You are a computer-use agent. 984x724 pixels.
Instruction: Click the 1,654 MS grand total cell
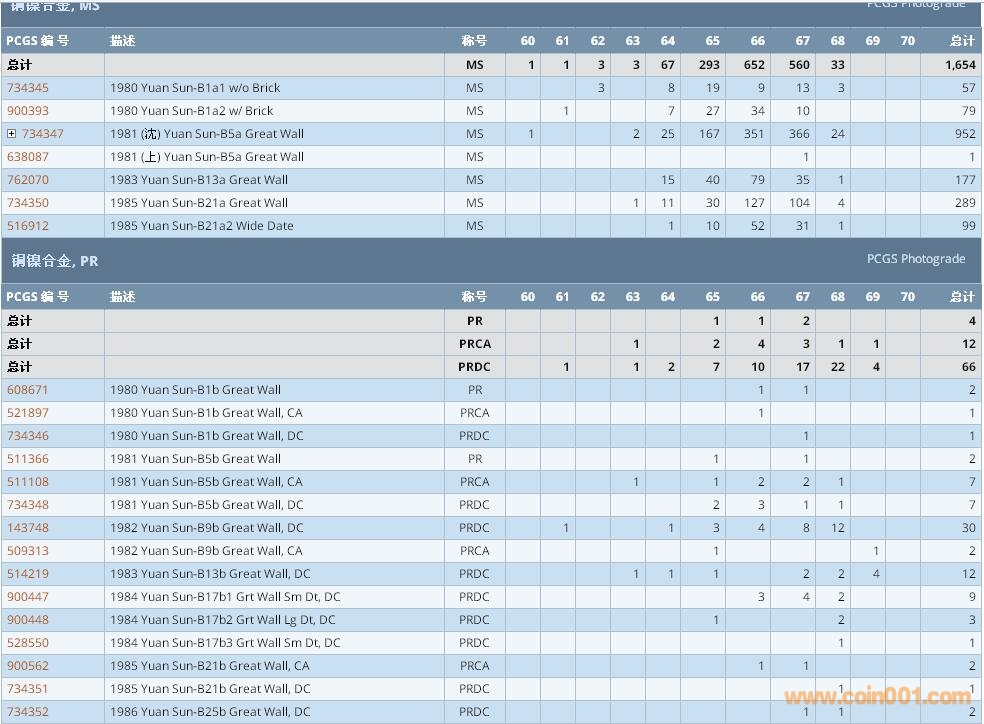(959, 65)
